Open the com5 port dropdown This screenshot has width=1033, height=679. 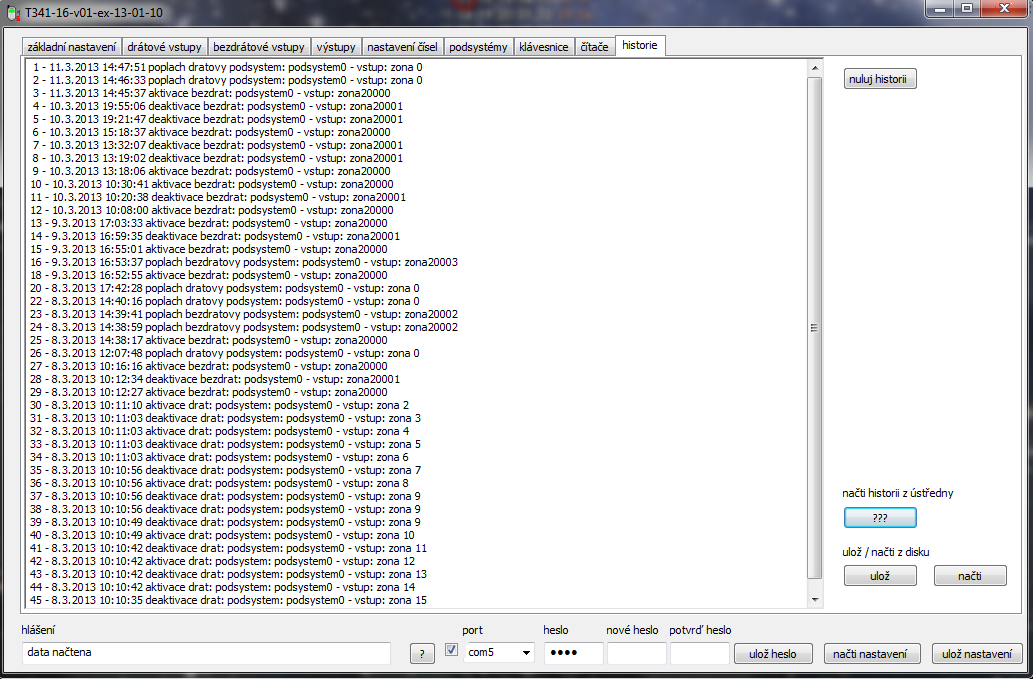point(499,653)
